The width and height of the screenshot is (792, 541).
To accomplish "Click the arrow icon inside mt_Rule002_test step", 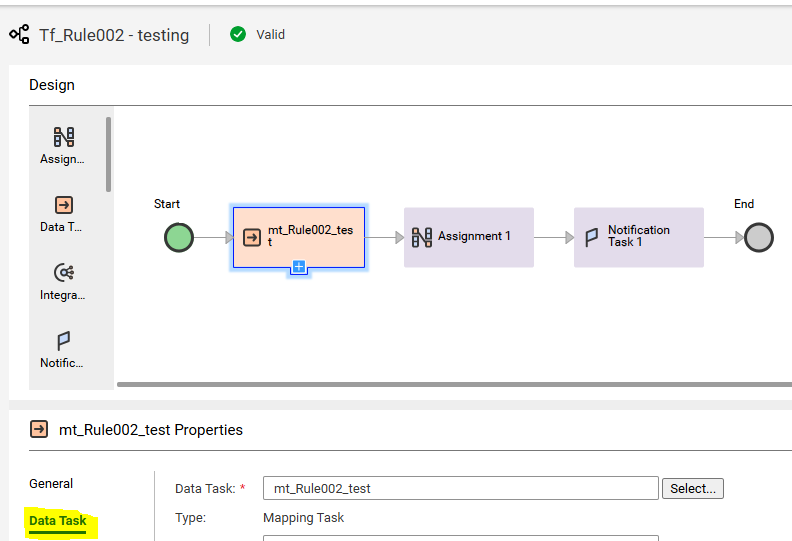I will 252,237.
